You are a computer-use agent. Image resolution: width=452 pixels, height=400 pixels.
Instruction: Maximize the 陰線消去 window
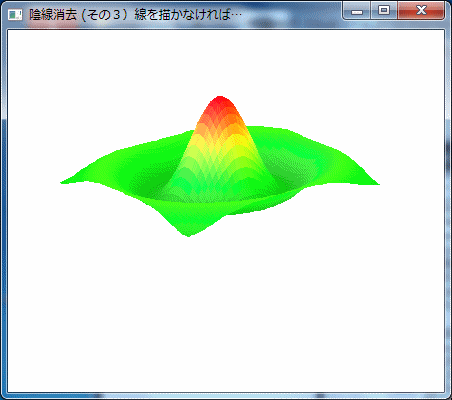(x=384, y=11)
